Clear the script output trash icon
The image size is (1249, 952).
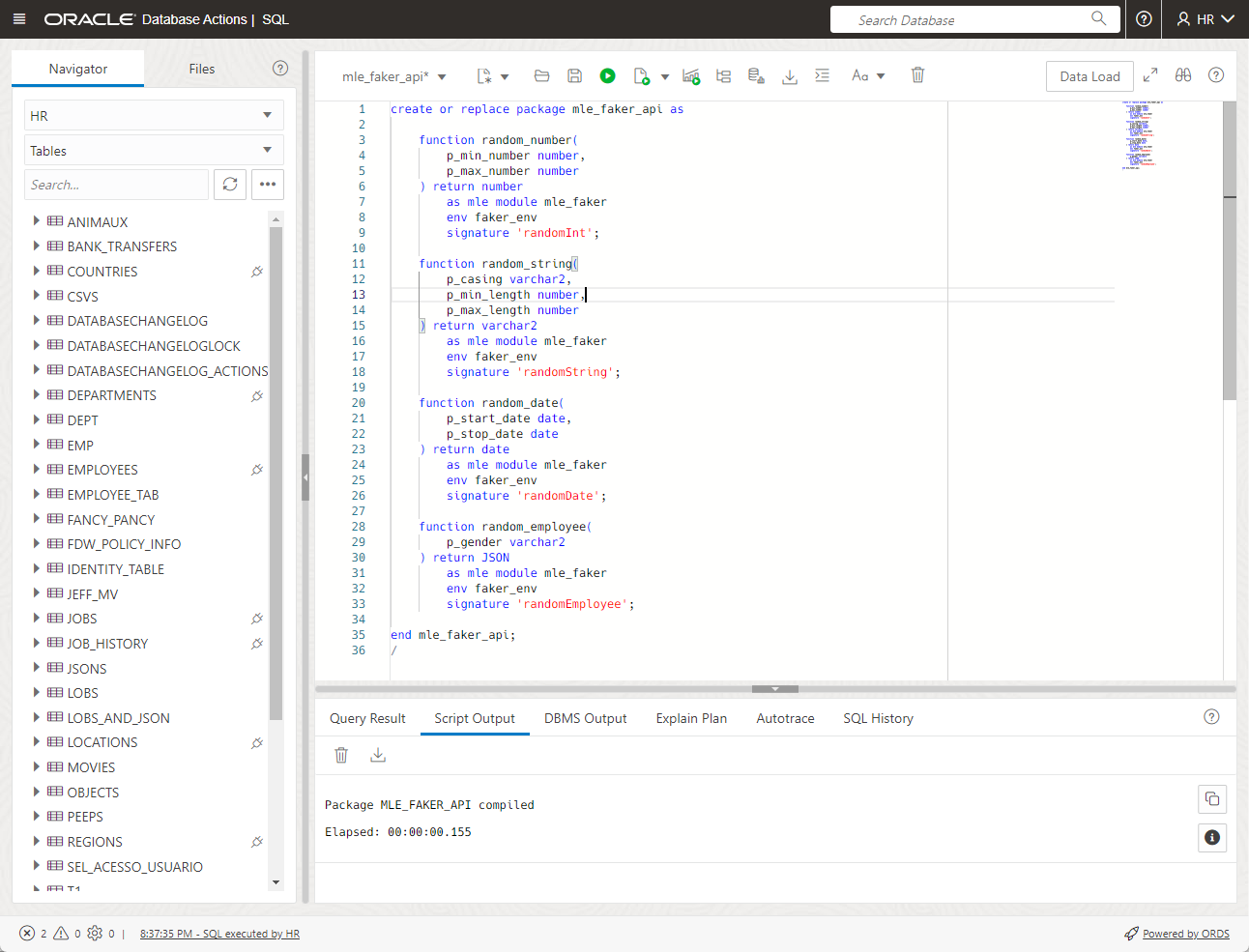pyautogui.click(x=341, y=755)
